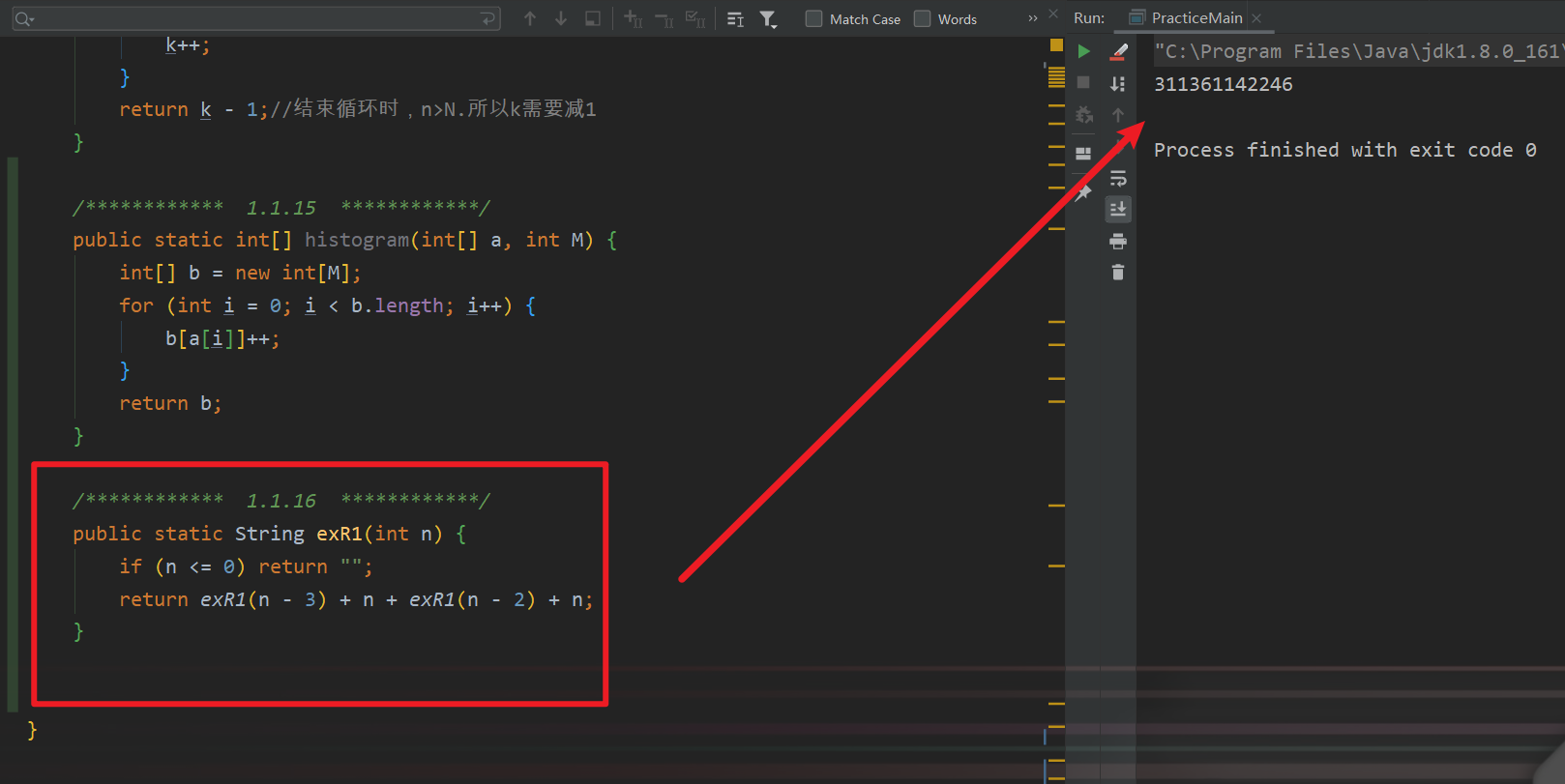Viewport: 1565px width, 784px height.
Task: Click the 1.1.15 comment line
Action: 281,207
